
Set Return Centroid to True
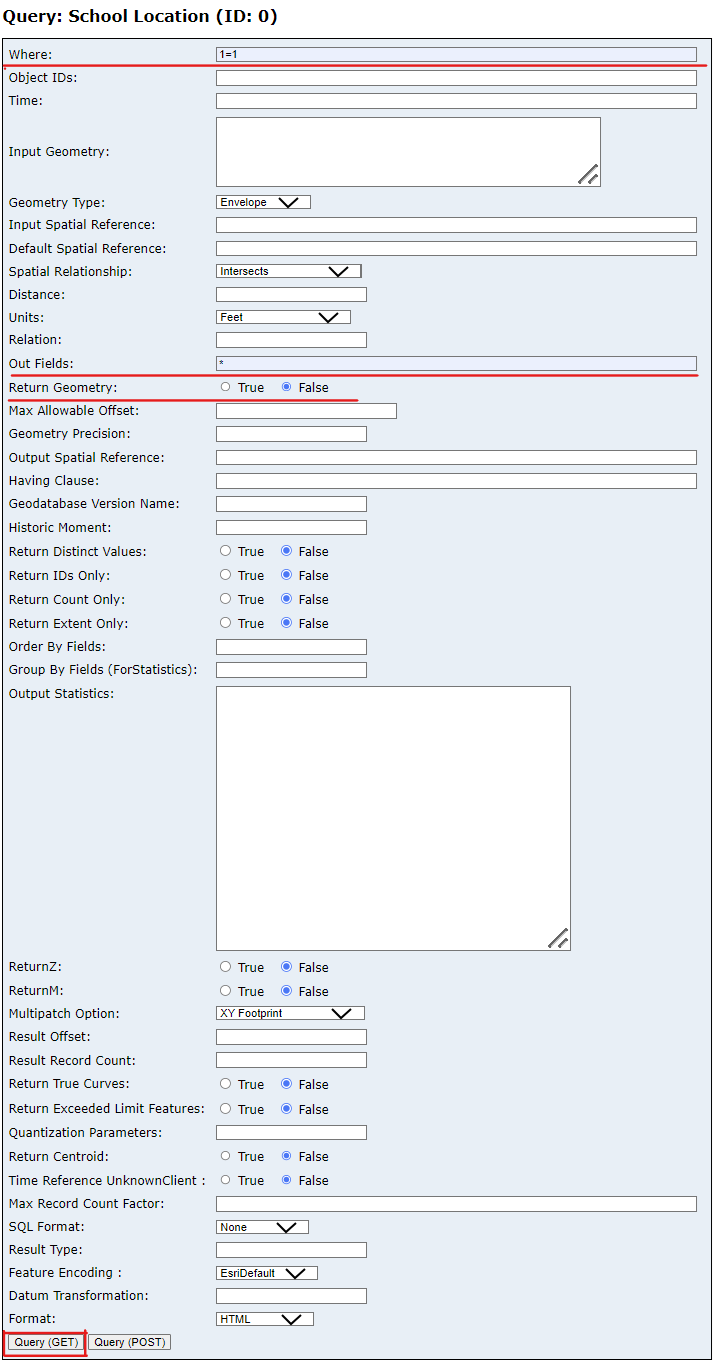point(226,1157)
